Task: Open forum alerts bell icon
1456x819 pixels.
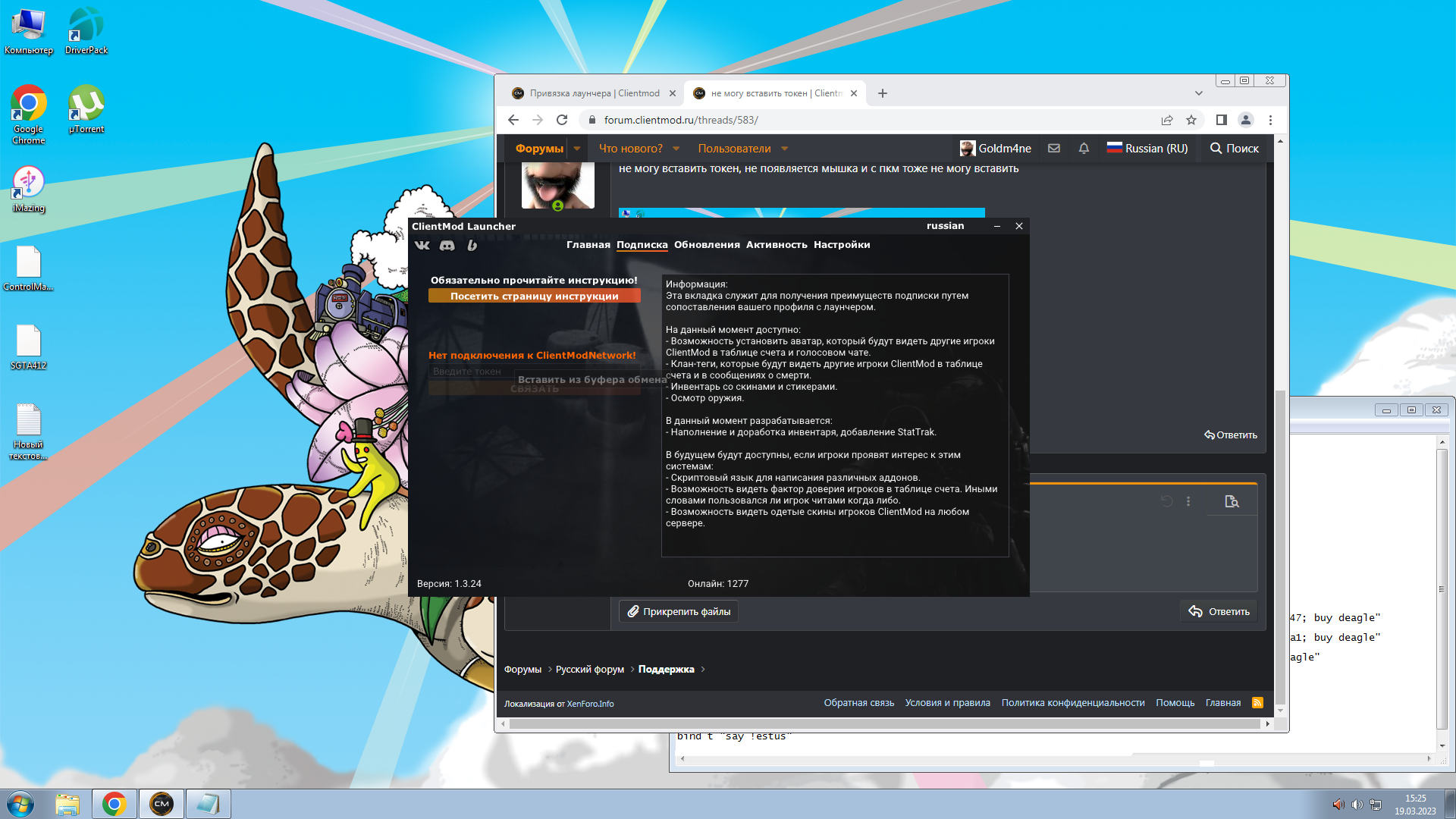Action: 1084,149
